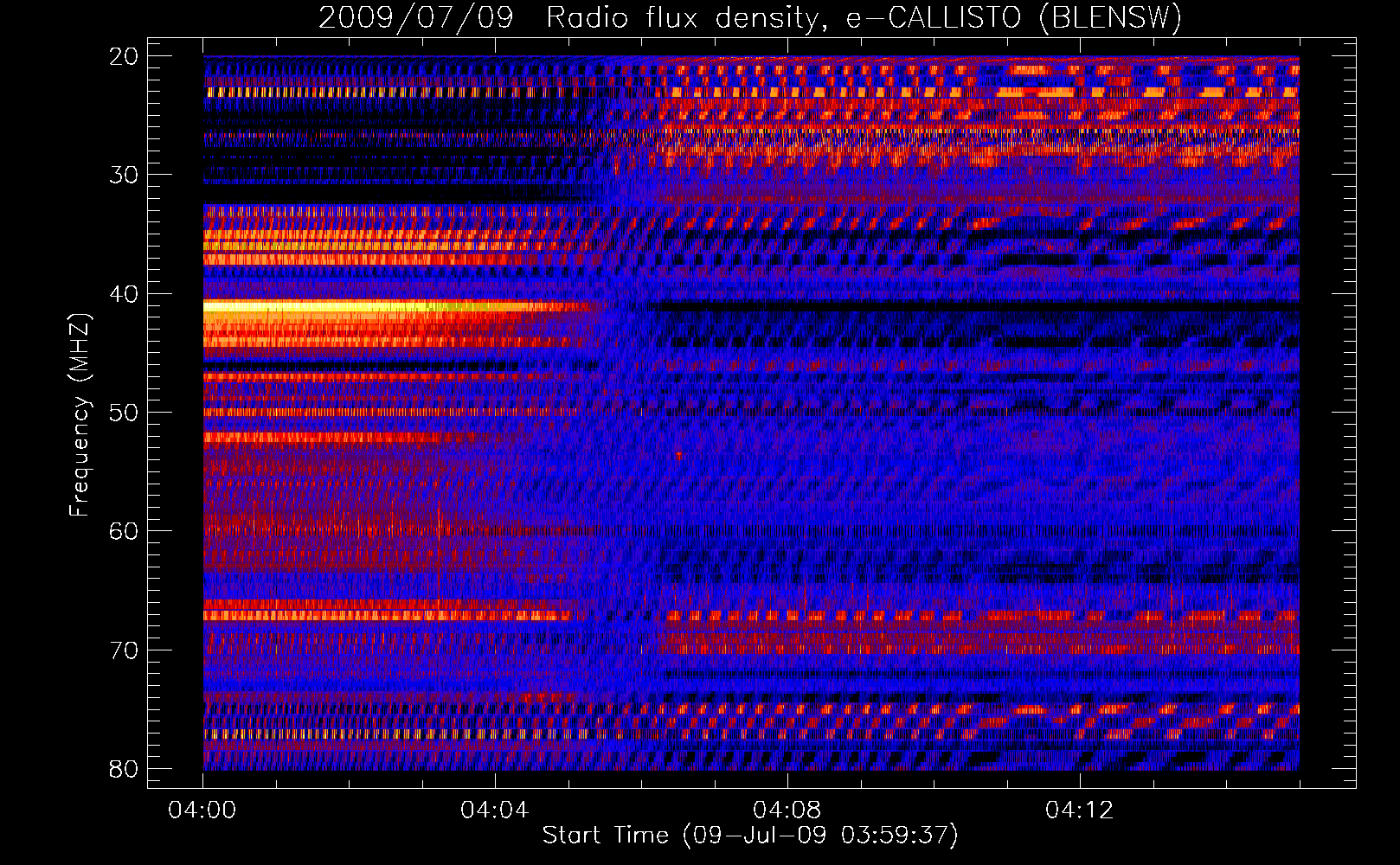Click the 70 frequency tick label
This screenshot has height=865, width=1400.
click(125, 650)
